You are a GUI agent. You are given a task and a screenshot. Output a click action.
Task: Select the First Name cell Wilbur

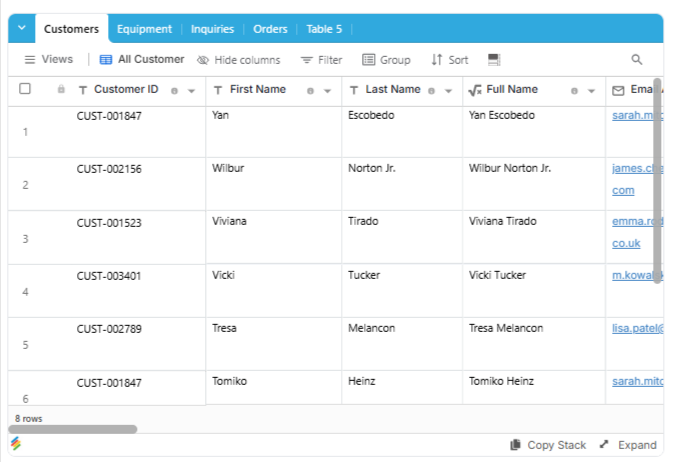point(273,184)
